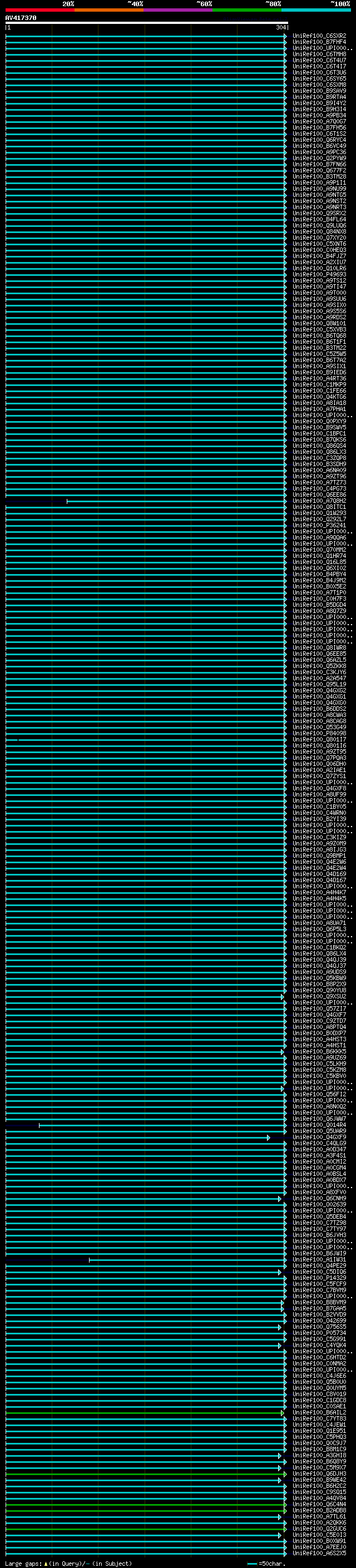
Task: Open hit UniRef100_Q6RYC4
Action: 319,140
